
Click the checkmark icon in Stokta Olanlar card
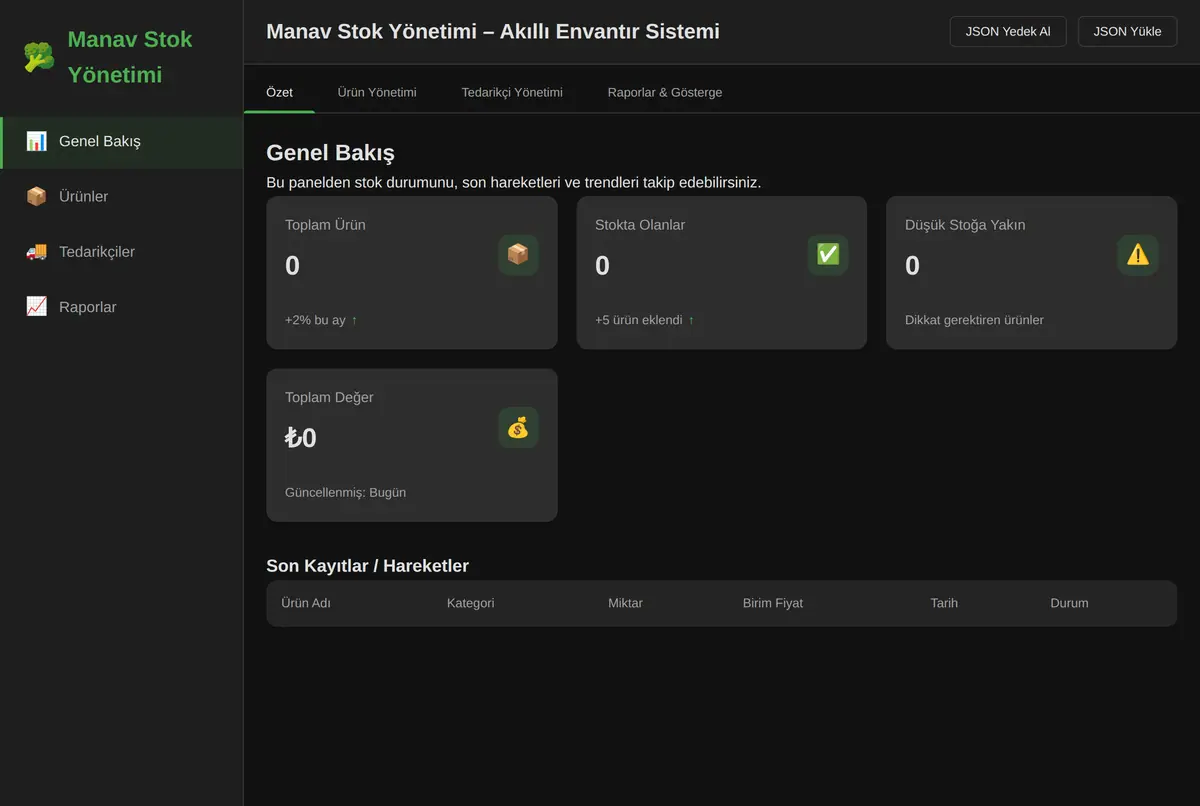point(828,255)
